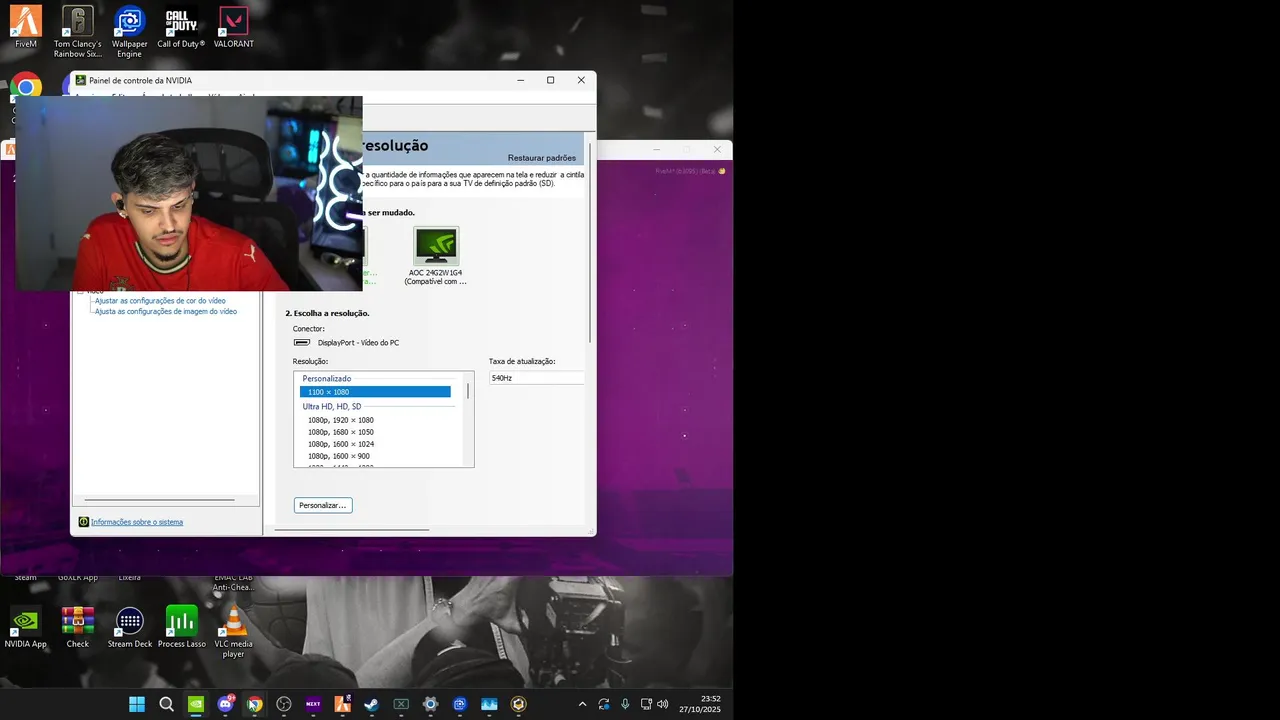
Task: Click Restaurar padrões link
Action: [542, 158]
